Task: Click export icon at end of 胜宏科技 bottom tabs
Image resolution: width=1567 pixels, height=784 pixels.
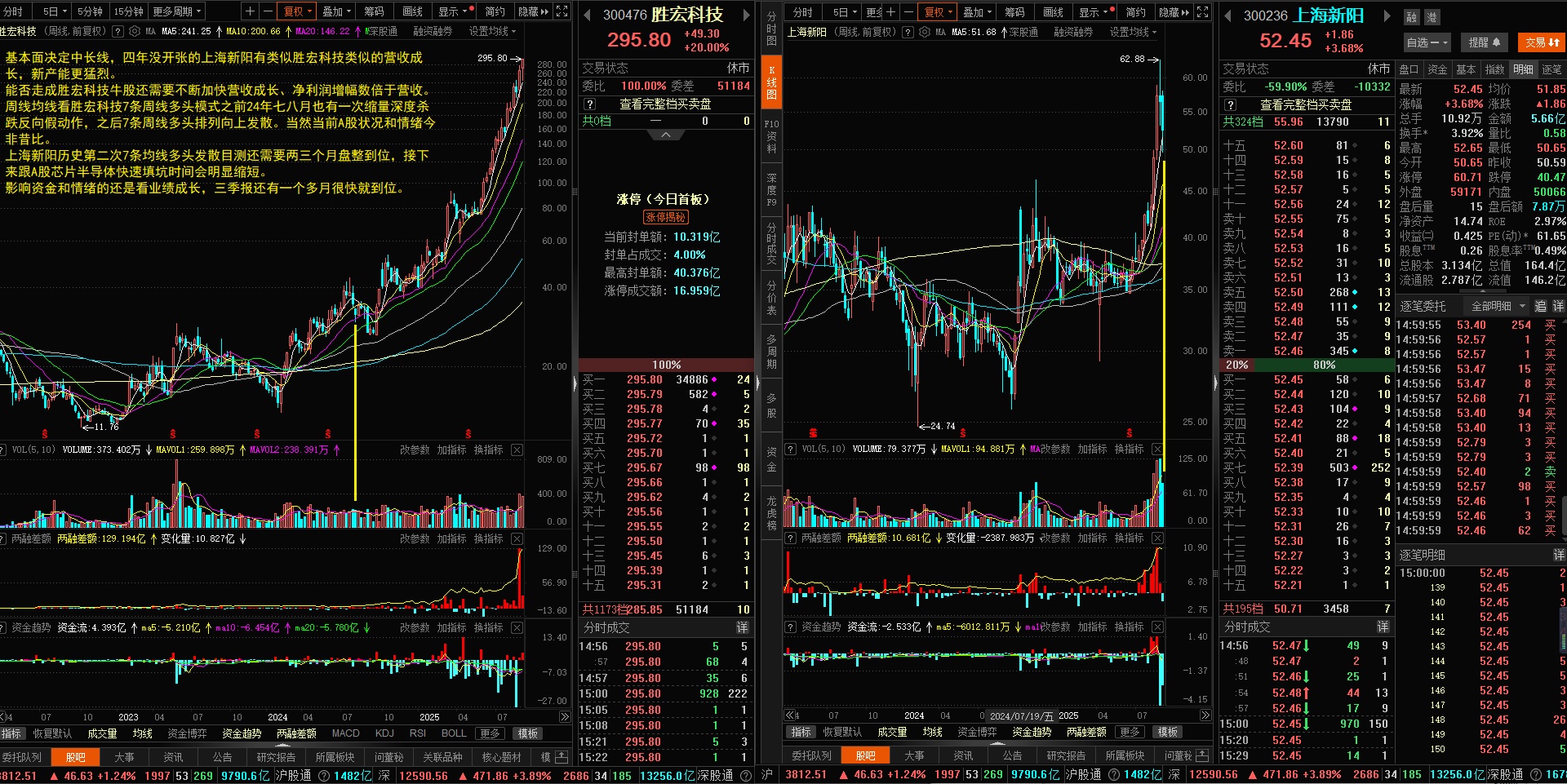Action: (x=562, y=757)
